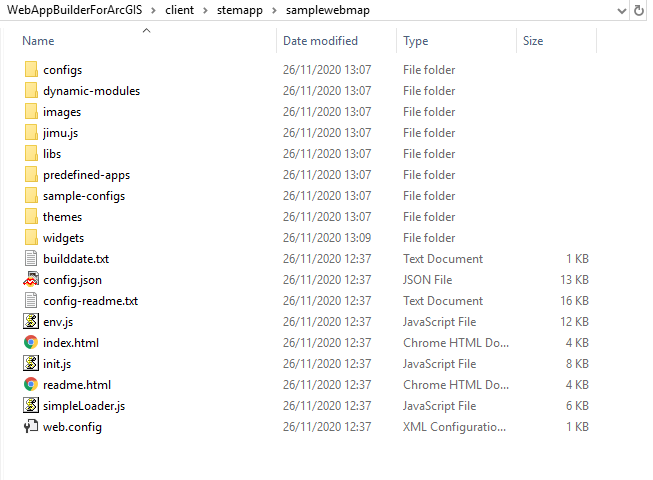Click the libs folder icon
The height and width of the screenshot is (480, 653).
pos(31,153)
